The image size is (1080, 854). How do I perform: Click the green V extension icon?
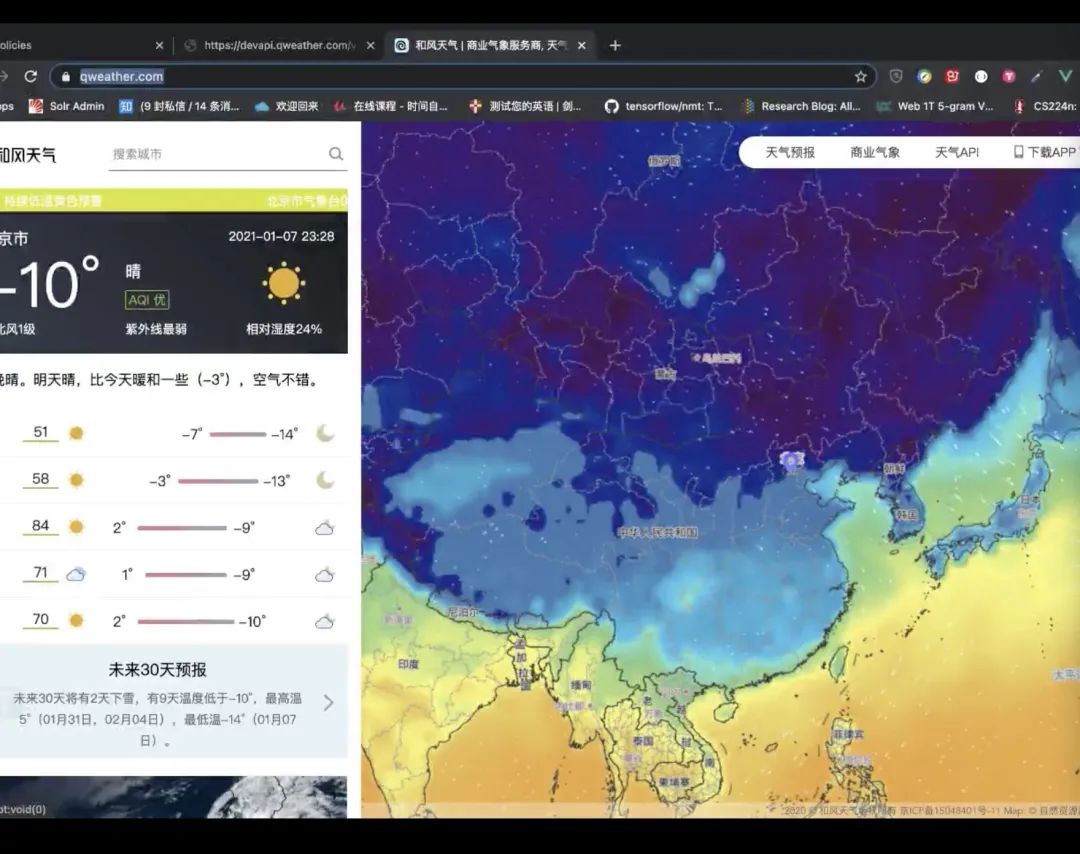point(1065,76)
